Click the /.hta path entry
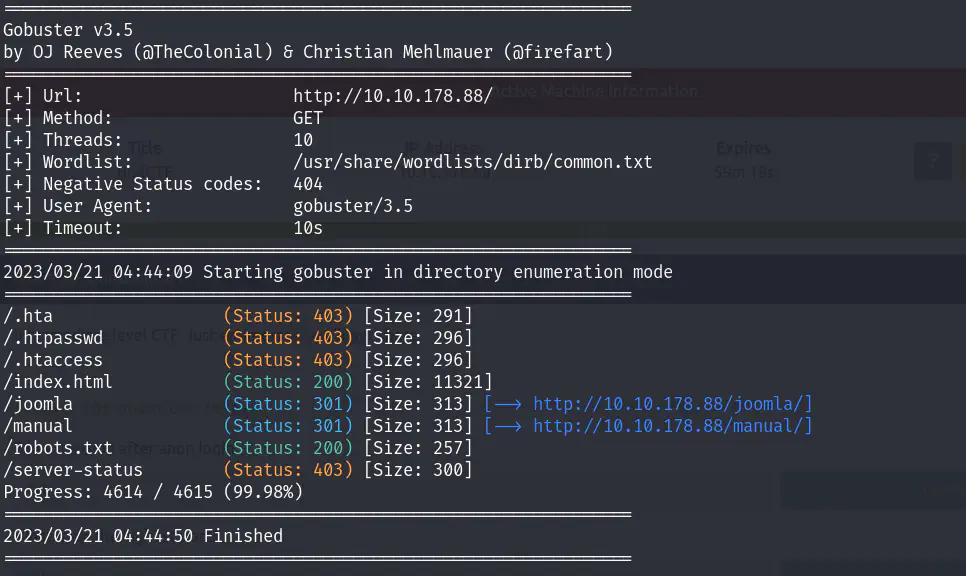The height and width of the screenshot is (576, 966). click(x=28, y=316)
